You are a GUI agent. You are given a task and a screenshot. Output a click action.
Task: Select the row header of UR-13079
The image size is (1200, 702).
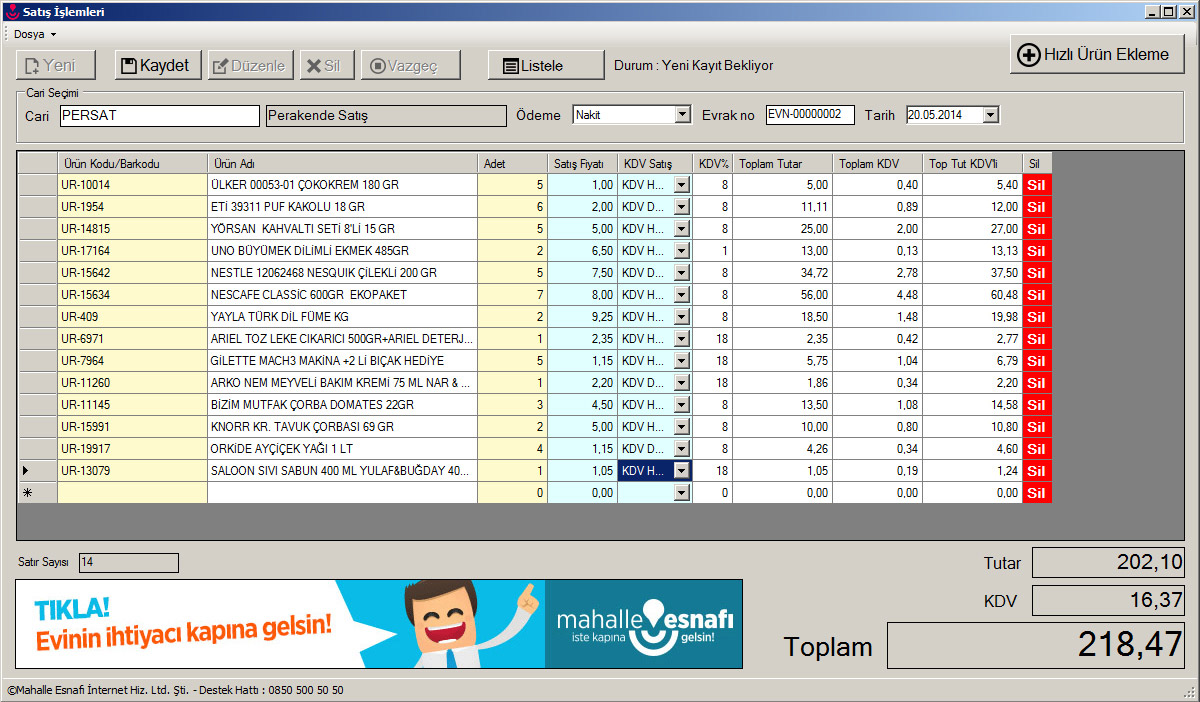37,471
